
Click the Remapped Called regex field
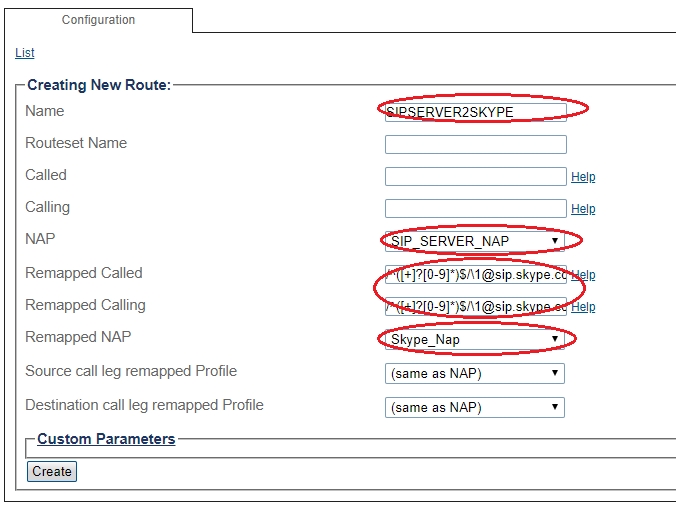pos(475,274)
